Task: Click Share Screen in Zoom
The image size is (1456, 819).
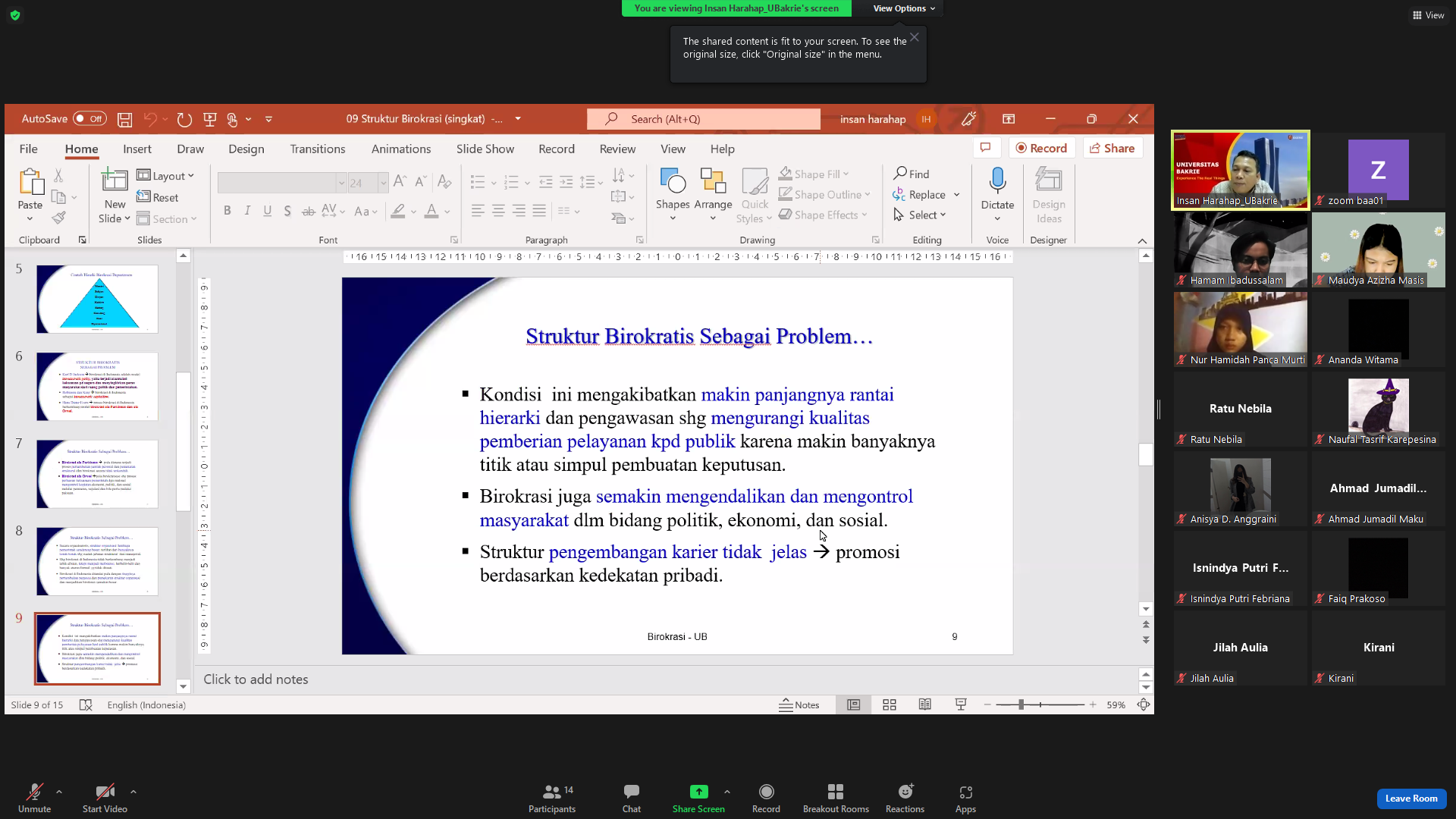Action: coord(698,799)
